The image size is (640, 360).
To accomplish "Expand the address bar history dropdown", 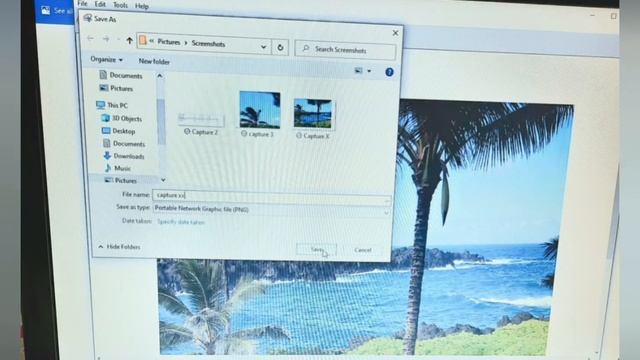I will 264,47.
